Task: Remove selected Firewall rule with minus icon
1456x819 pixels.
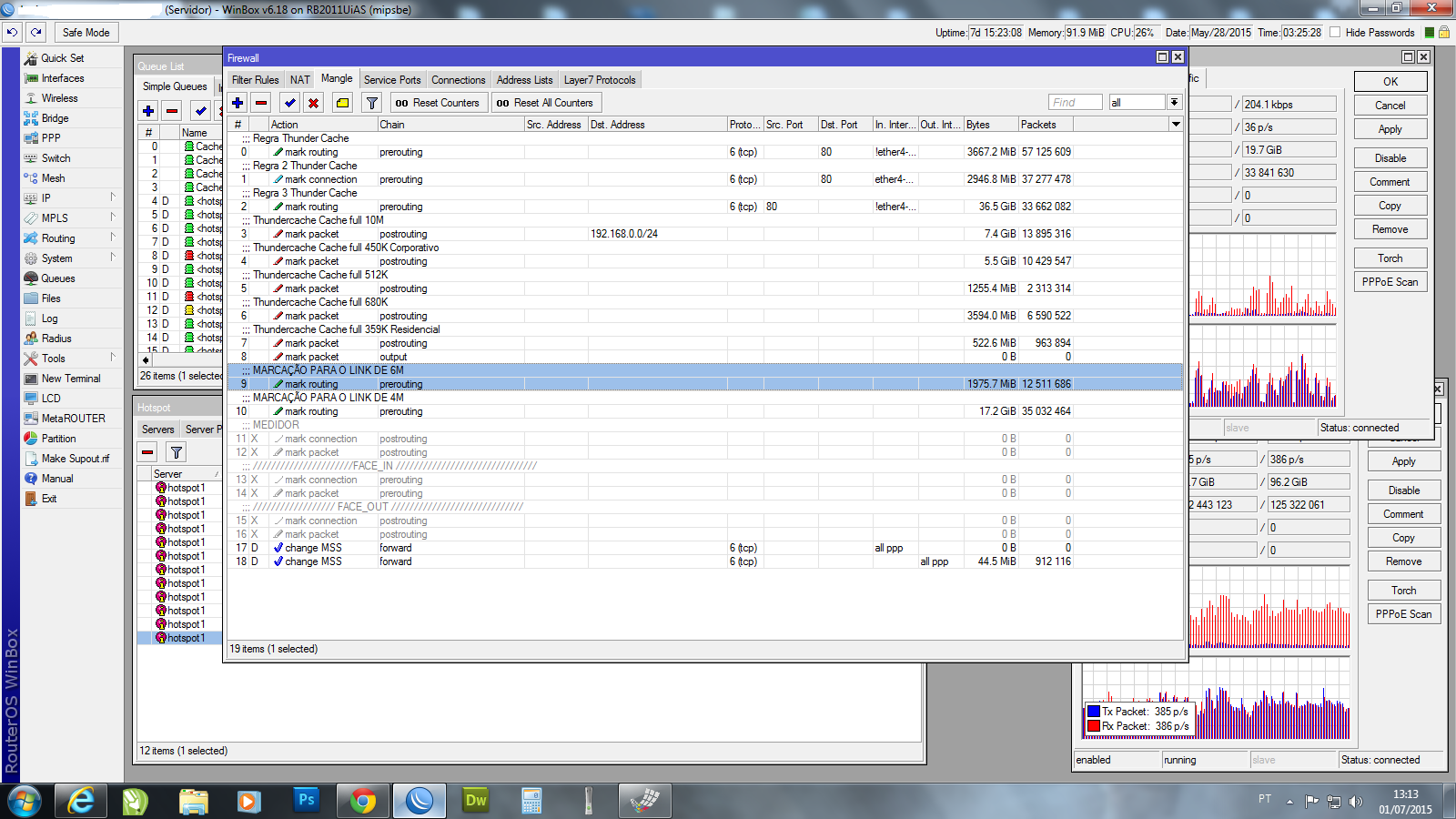Action: pos(261,103)
